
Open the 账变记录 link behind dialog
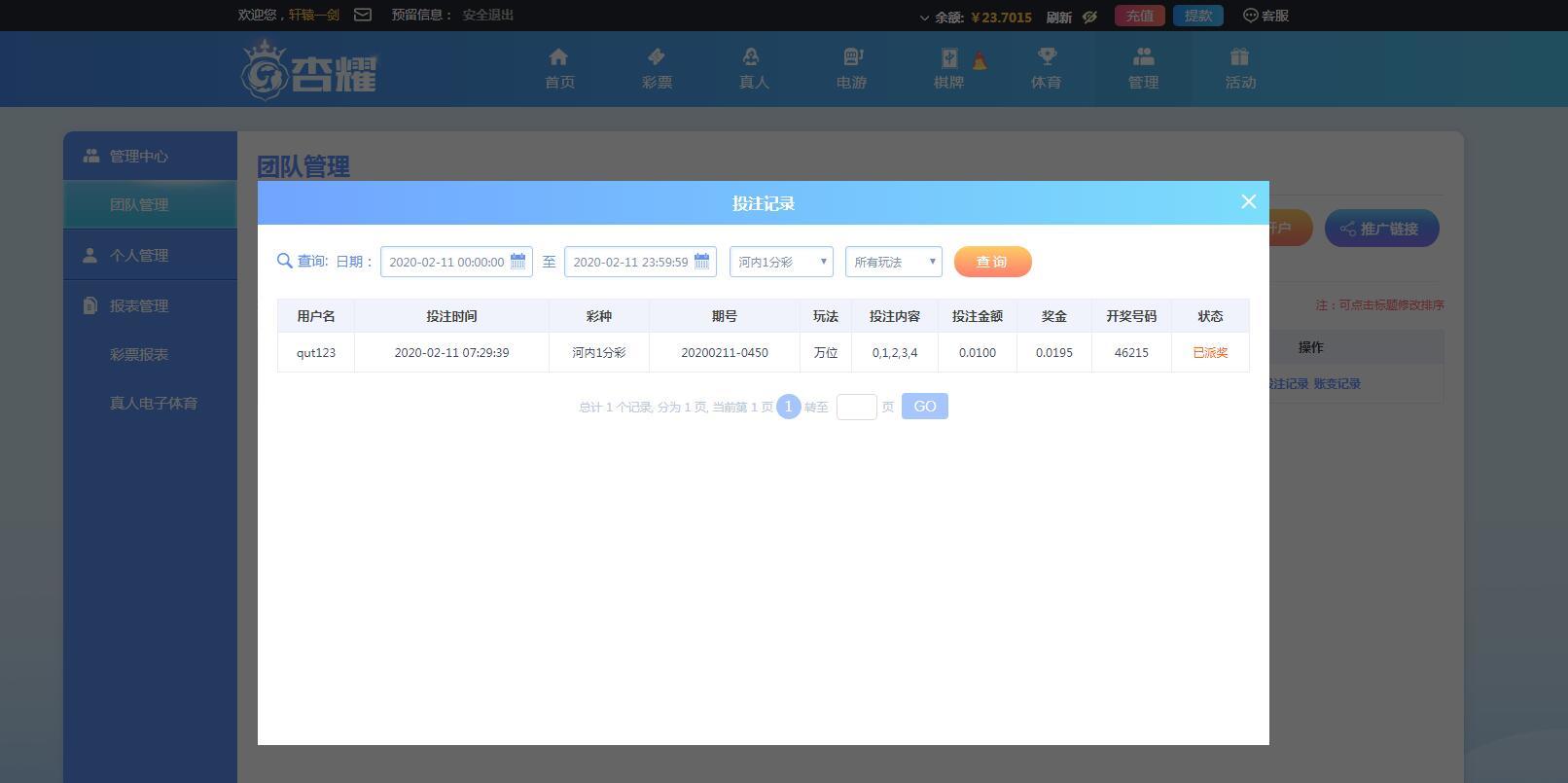pos(1337,384)
